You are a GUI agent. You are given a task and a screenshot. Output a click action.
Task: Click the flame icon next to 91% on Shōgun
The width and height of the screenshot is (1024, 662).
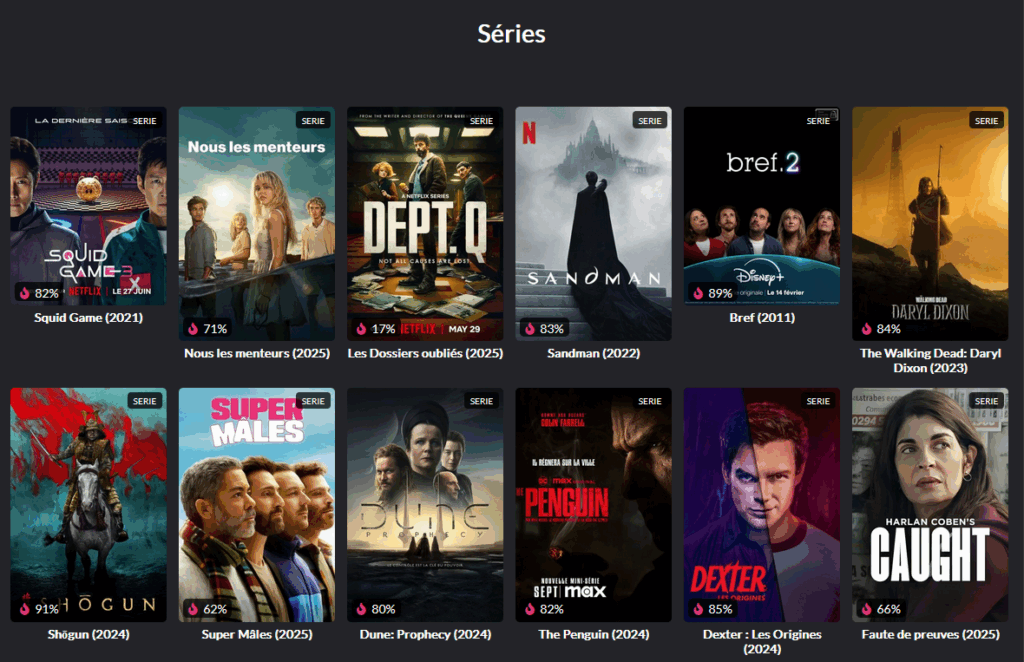point(25,609)
